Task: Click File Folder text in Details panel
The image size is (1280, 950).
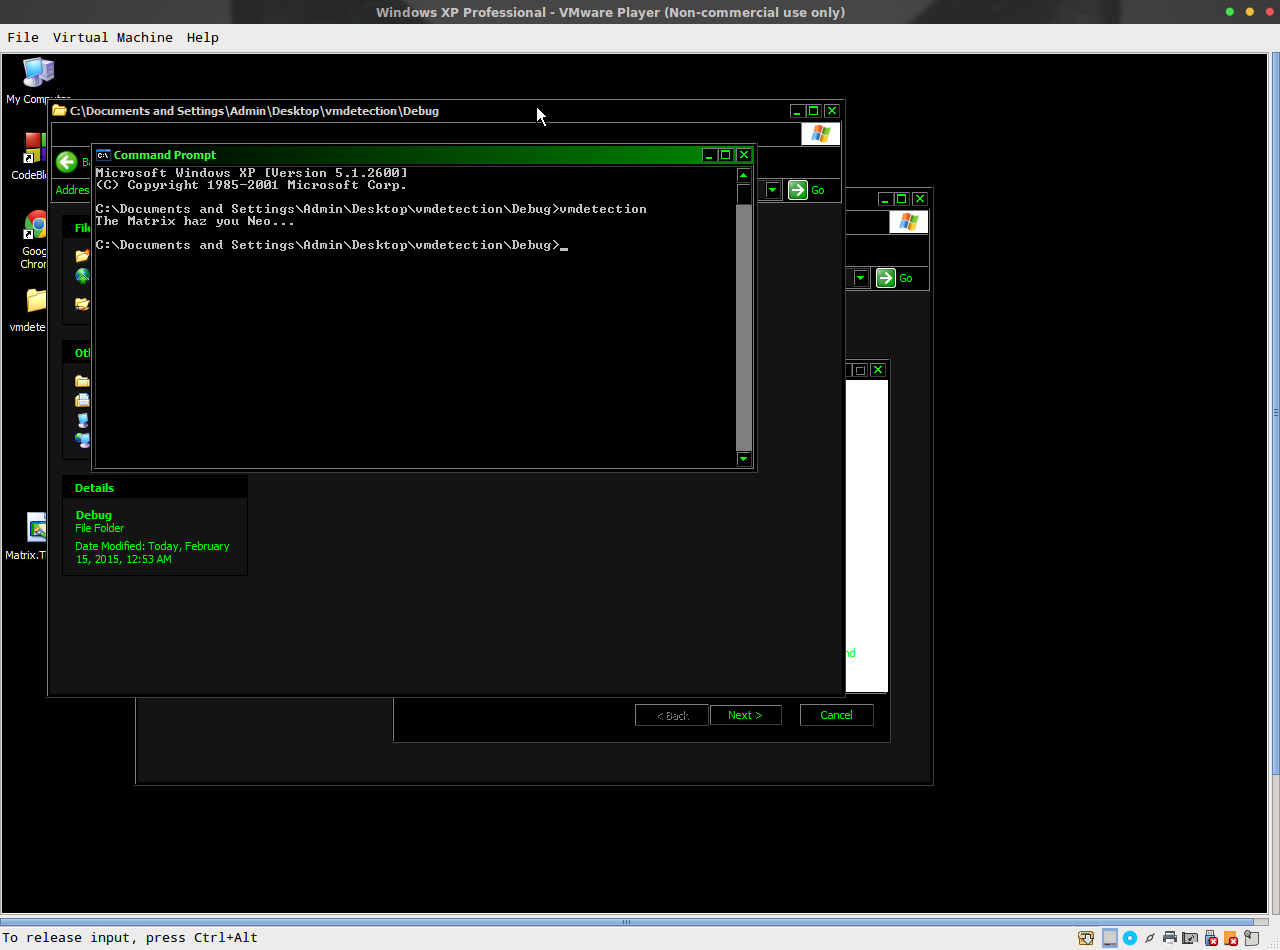Action: tap(100, 528)
